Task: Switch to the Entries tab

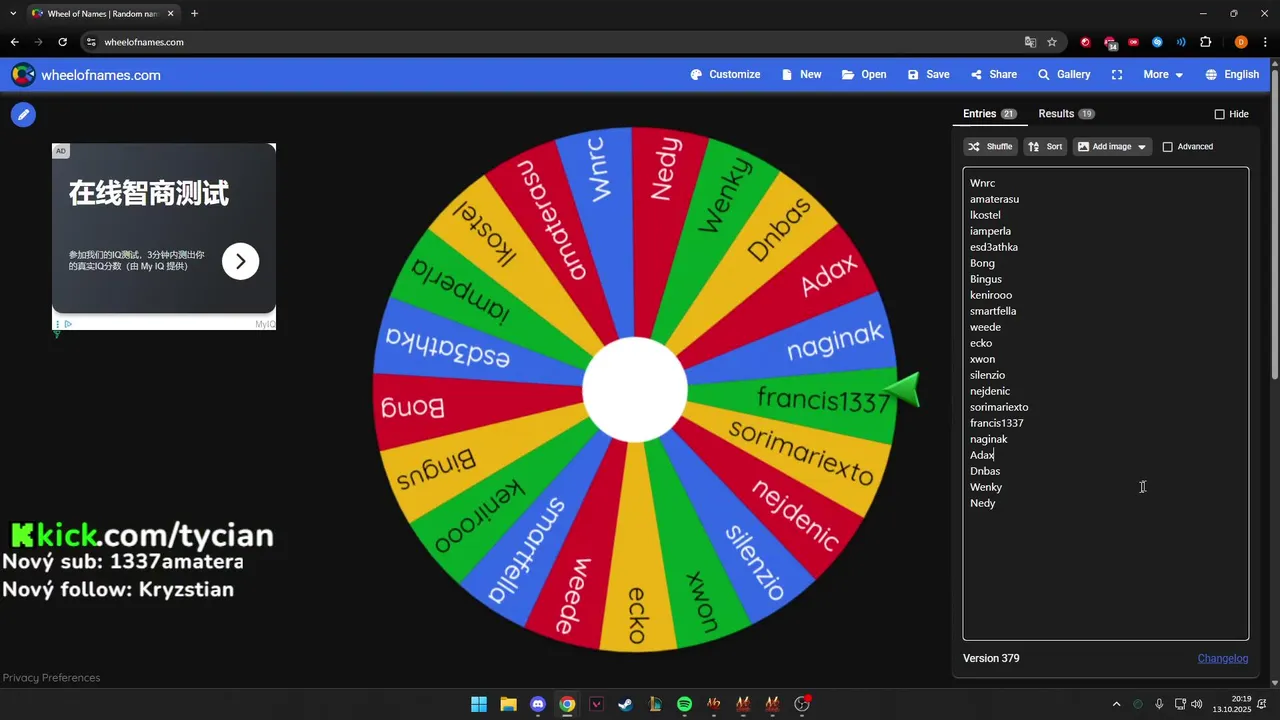Action: (989, 114)
